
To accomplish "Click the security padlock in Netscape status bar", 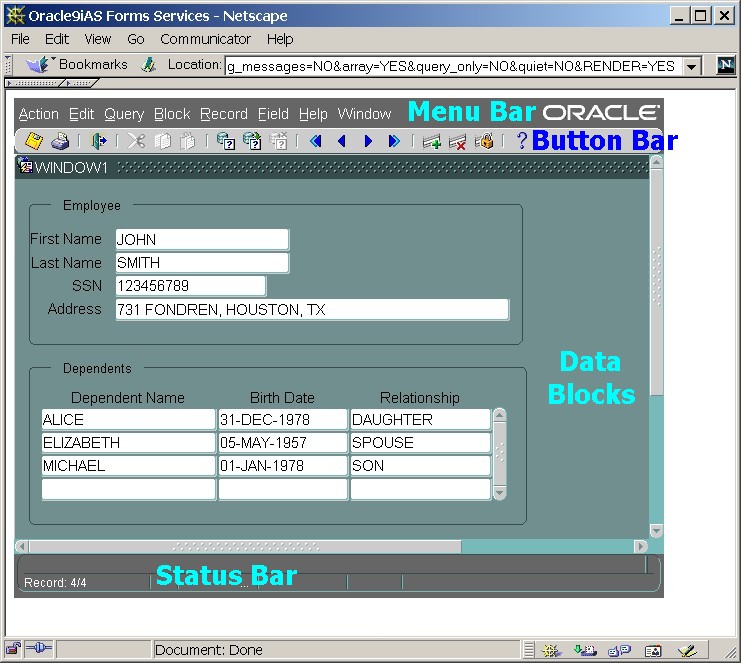I will pos(13,649).
